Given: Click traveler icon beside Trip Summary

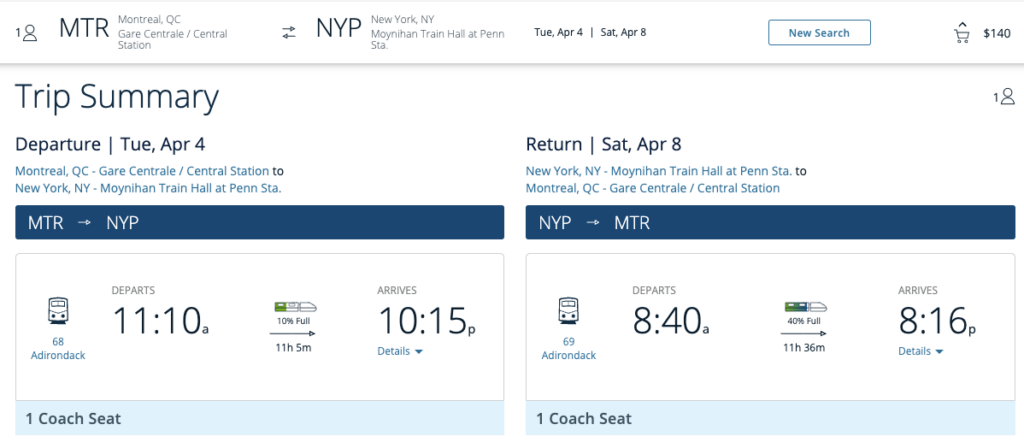Looking at the screenshot, I should pyautogui.click(x=1004, y=97).
